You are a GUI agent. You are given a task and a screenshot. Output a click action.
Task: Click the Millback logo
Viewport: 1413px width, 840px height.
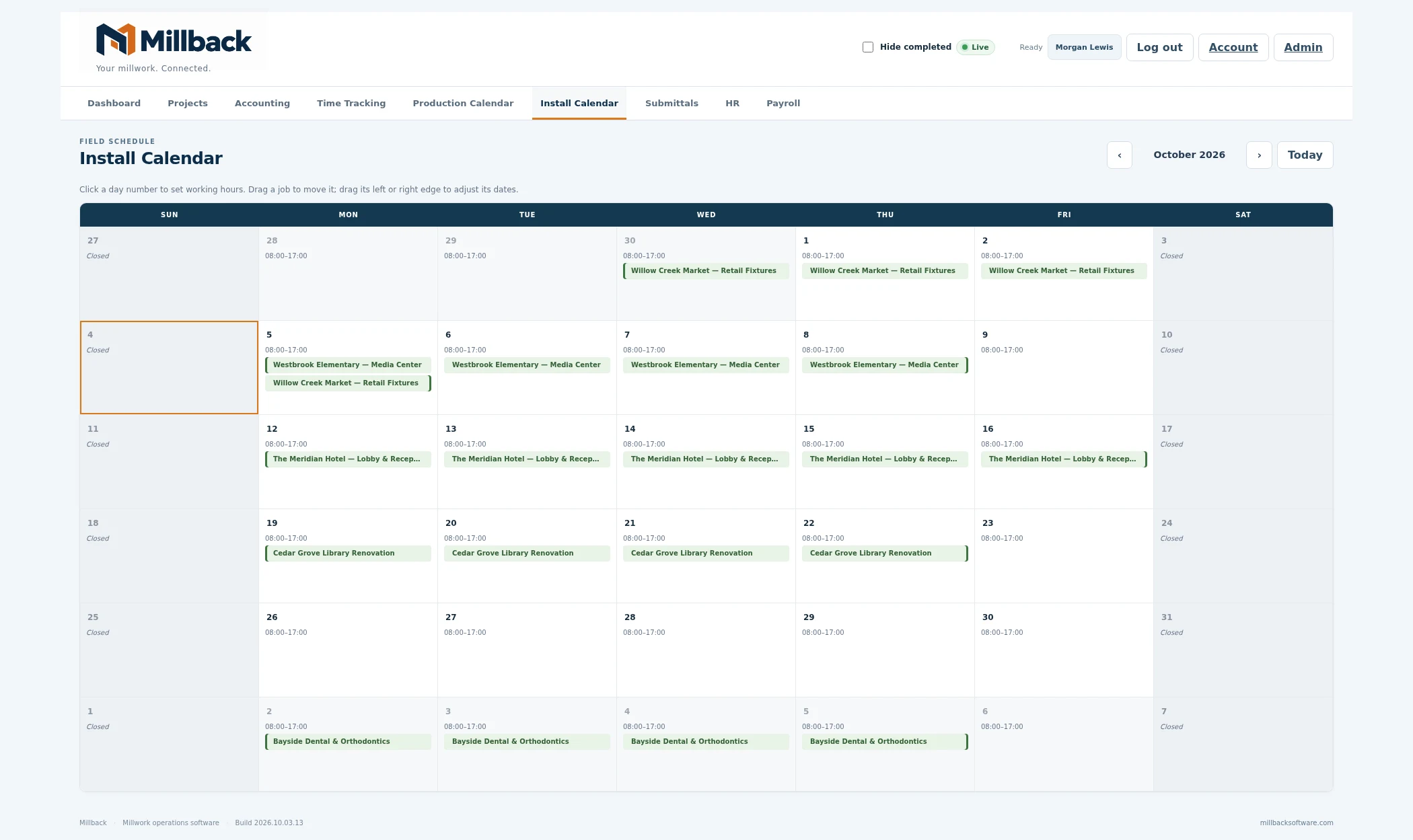click(174, 40)
